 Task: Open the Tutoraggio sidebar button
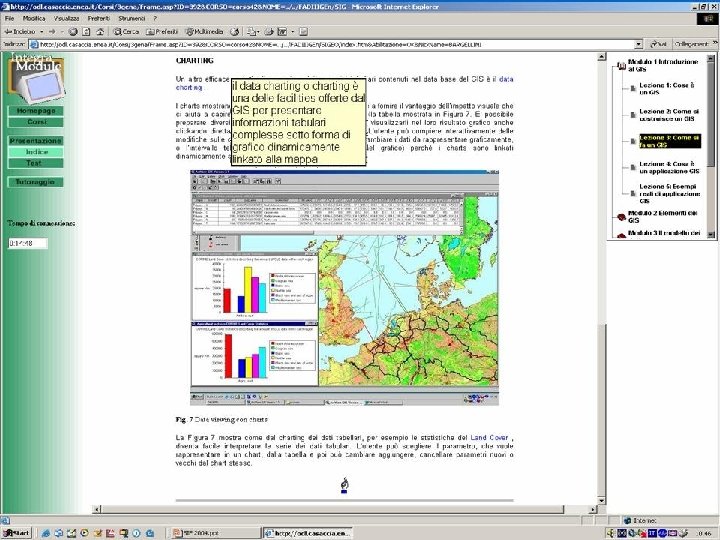(x=34, y=183)
